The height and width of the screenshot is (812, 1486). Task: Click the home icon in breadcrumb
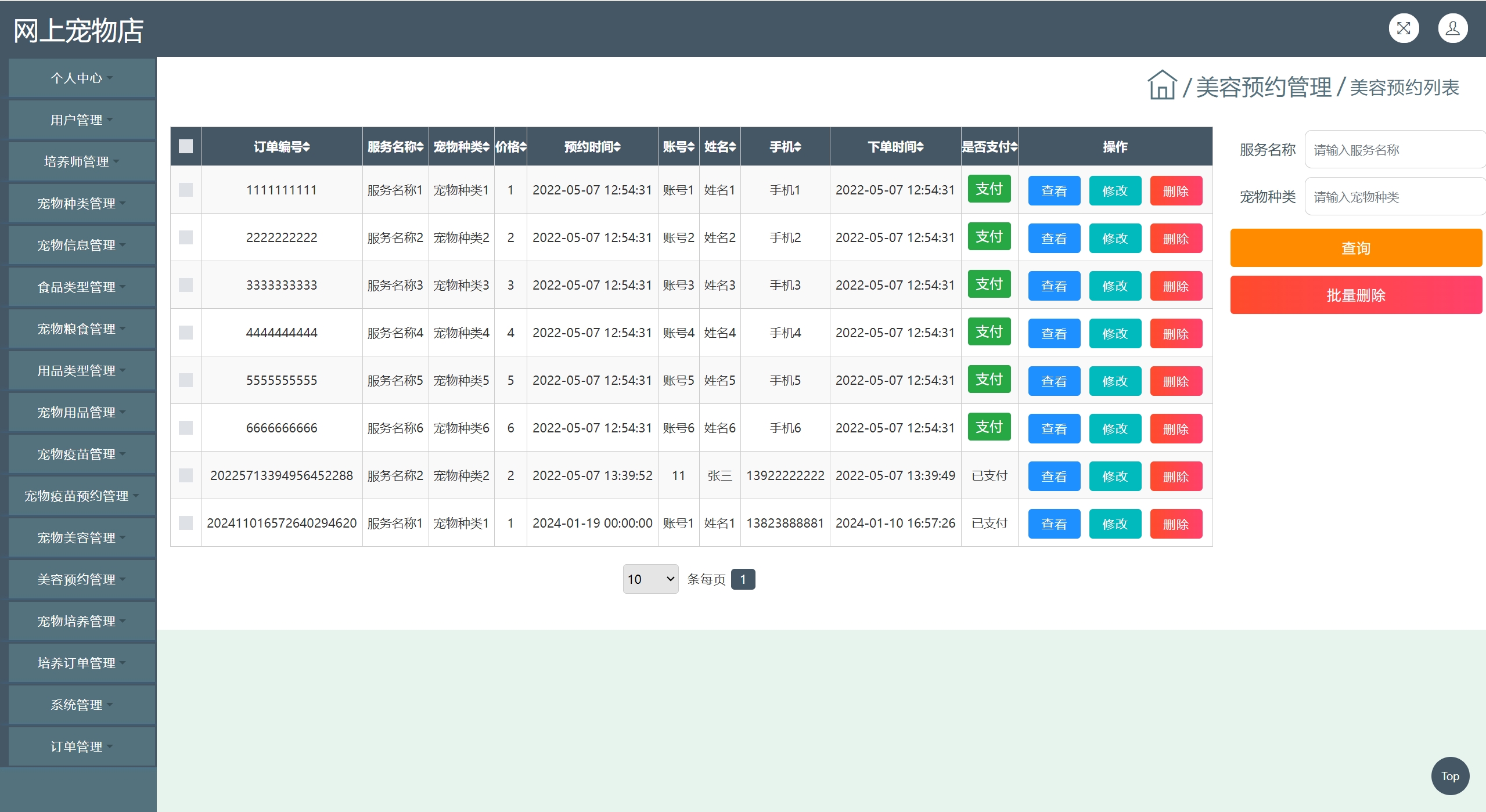(x=1161, y=86)
